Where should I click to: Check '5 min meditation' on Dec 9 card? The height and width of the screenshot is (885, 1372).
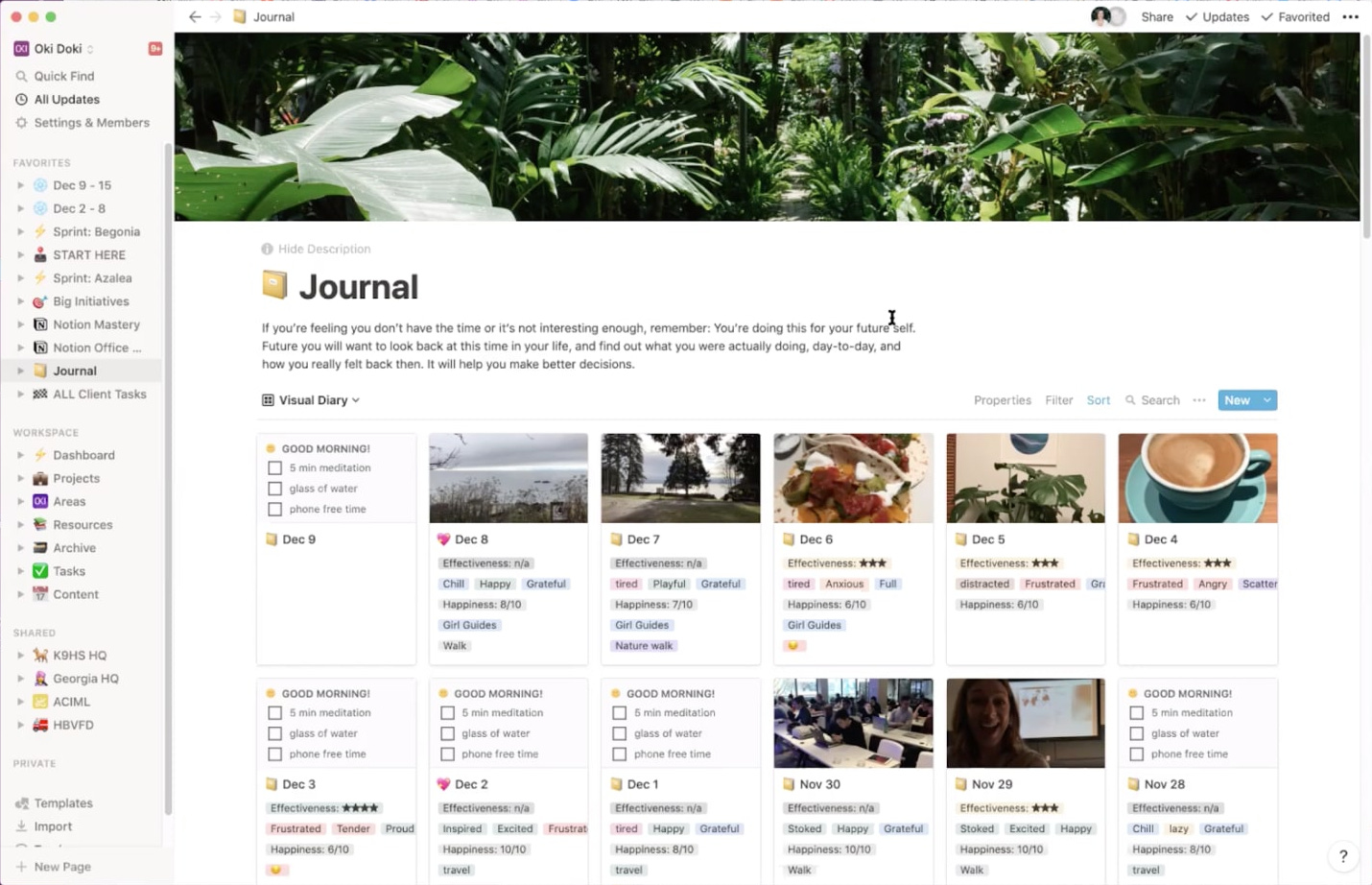point(275,468)
